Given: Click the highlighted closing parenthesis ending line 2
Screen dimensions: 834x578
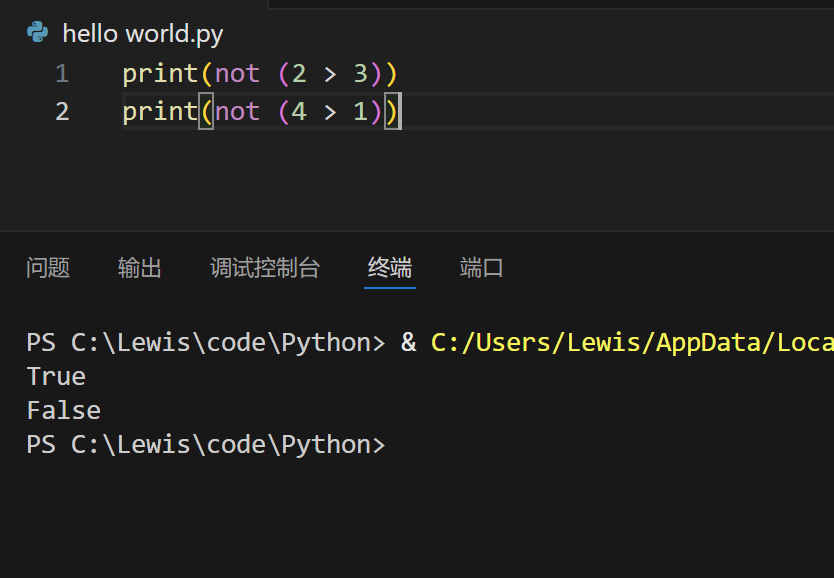Looking at the screenshot, I should coord(392,111).
